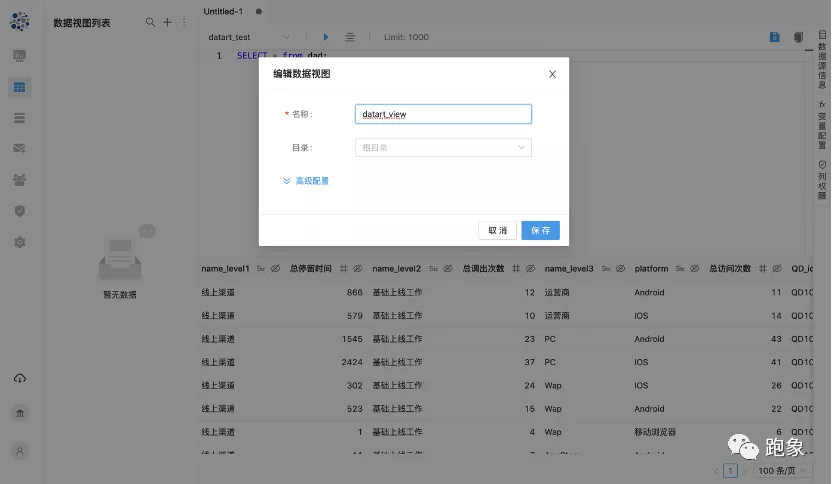The height and width of the screenshot is (484, 832).
Task: Add a new data view with plus icon
Action: pyautogui.click(x=167, y=22)
